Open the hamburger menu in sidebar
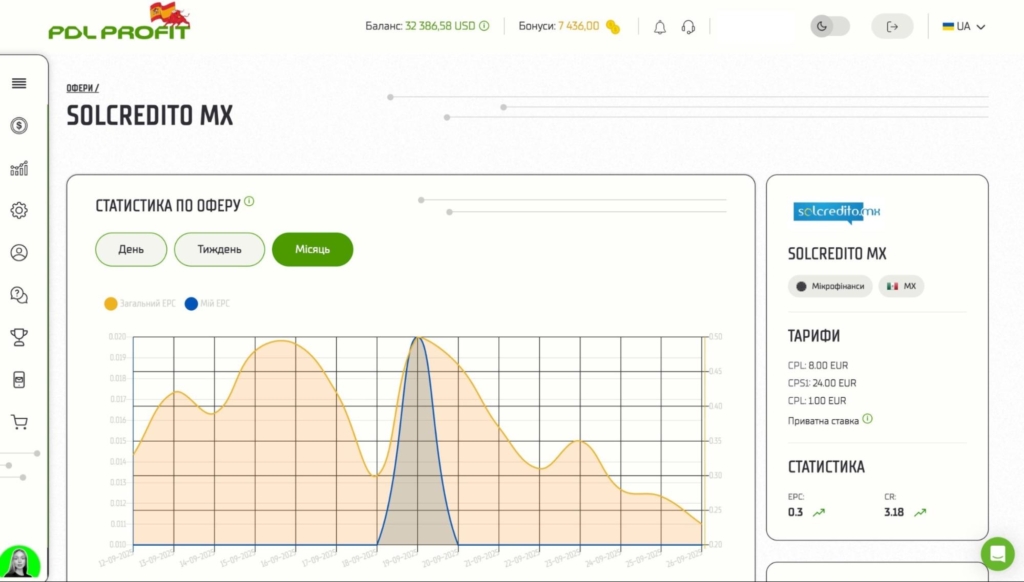Image resolution: width=1024 pixels, height=582 pixels. (x=19, y=83)
